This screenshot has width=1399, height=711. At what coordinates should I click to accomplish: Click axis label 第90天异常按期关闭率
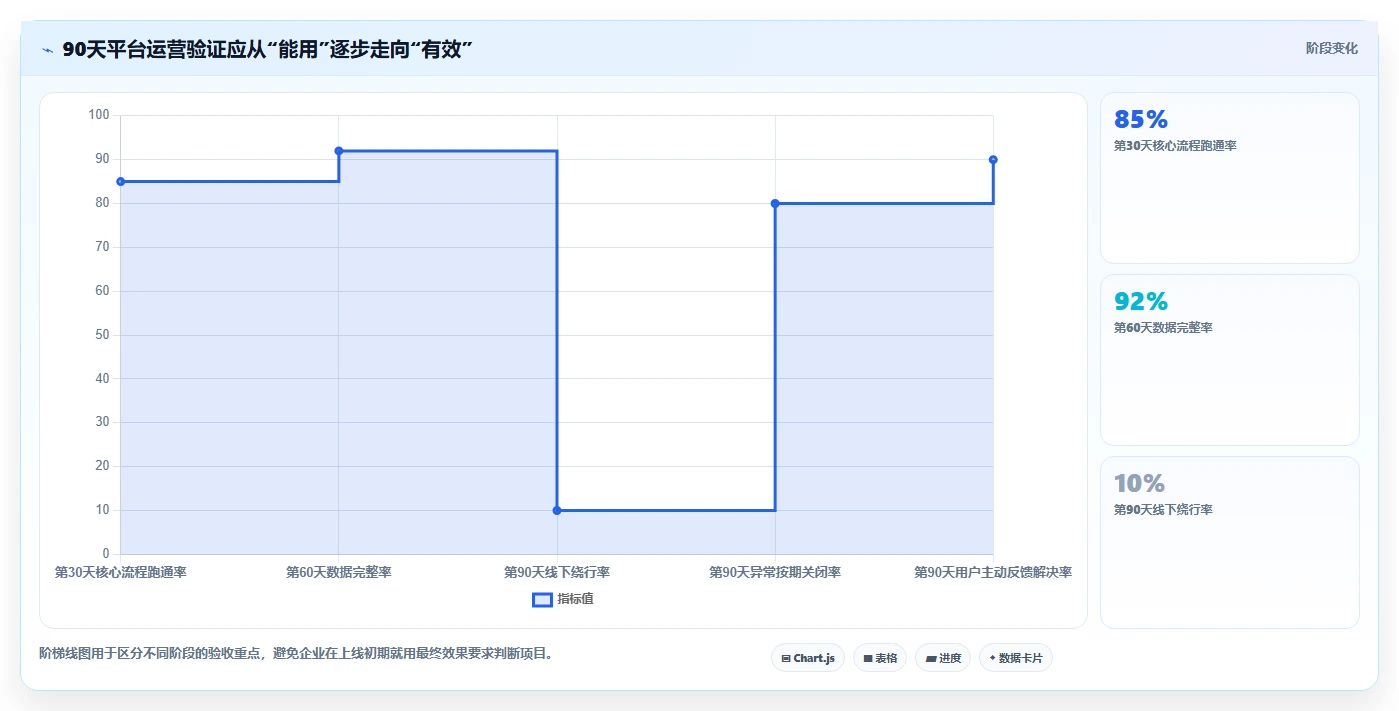775,572
